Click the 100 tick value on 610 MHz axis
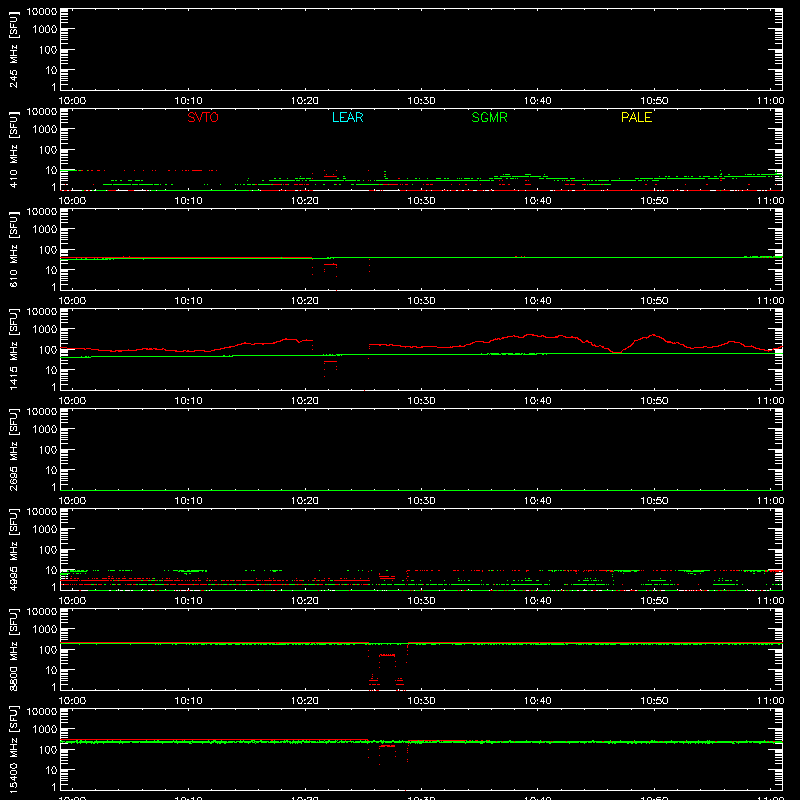Viewport: 800px width, 800px height. click(x=48, y=249)
